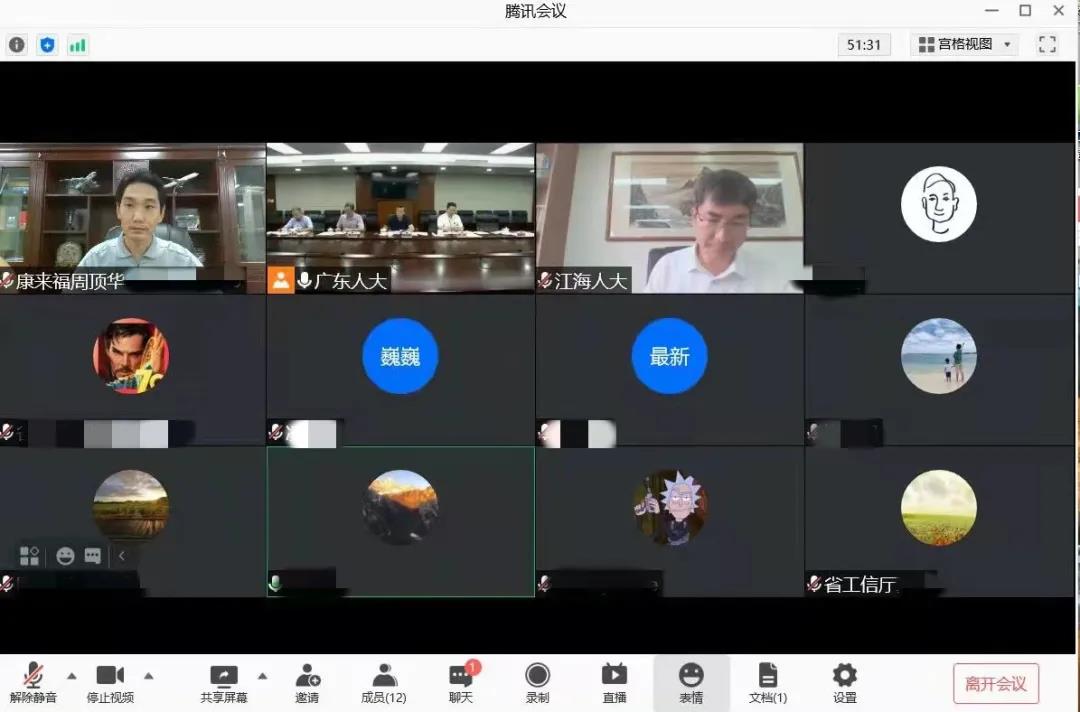
Task: Click 离开会议 to leave the meeting
Action: click(x=996, y=683)
